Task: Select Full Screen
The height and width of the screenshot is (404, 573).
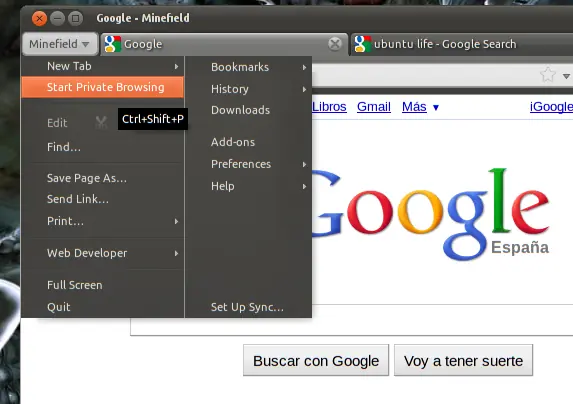Action: click(x=103, y=285)
